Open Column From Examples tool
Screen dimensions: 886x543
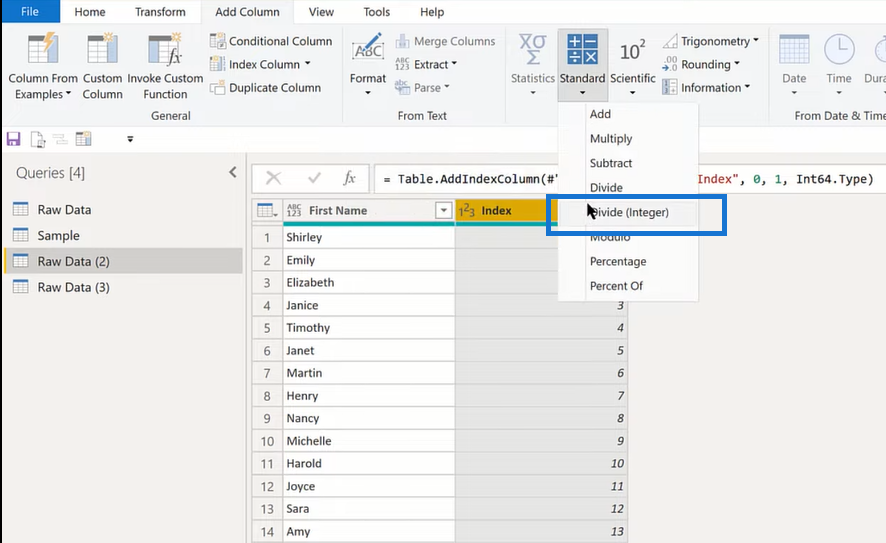point(43,67)
